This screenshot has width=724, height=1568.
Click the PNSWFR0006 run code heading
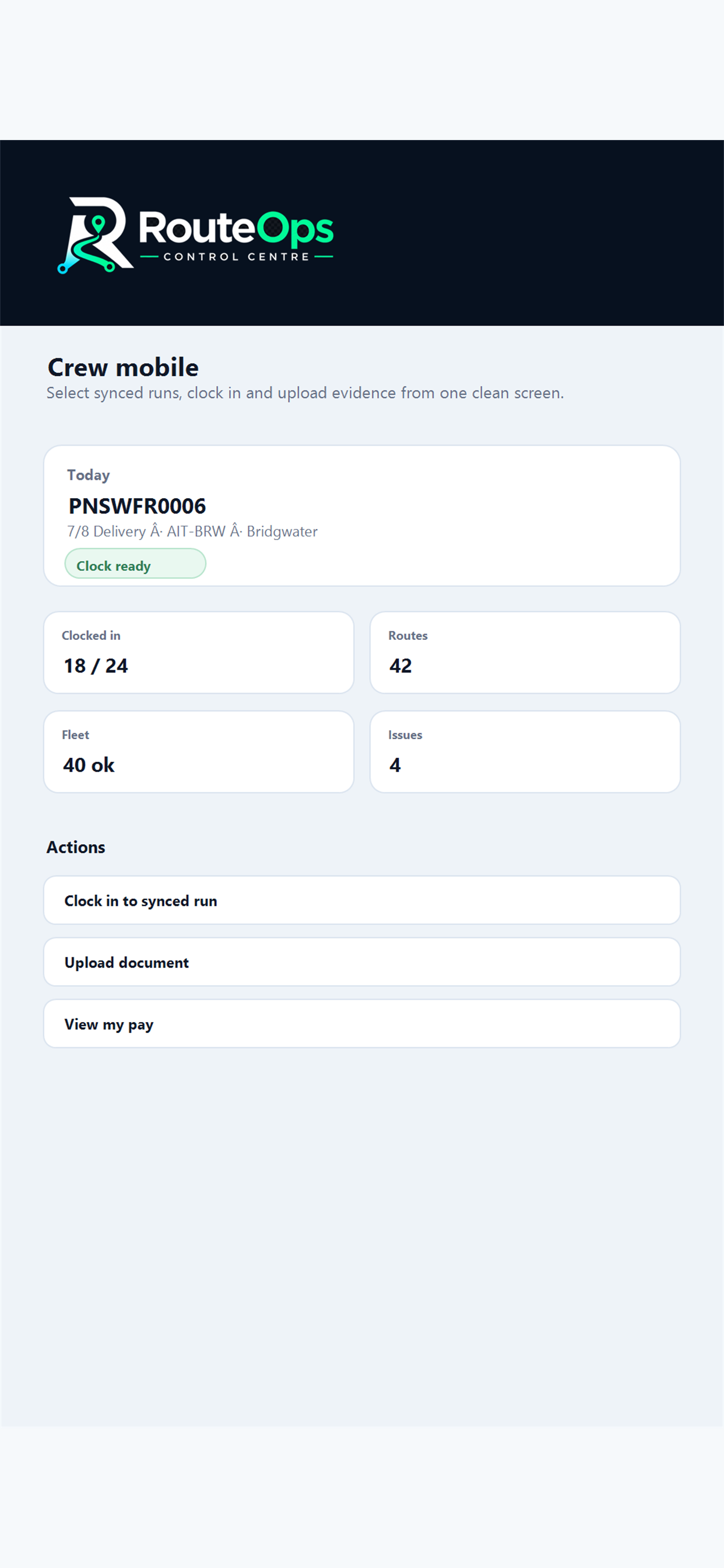click(137, 506)
